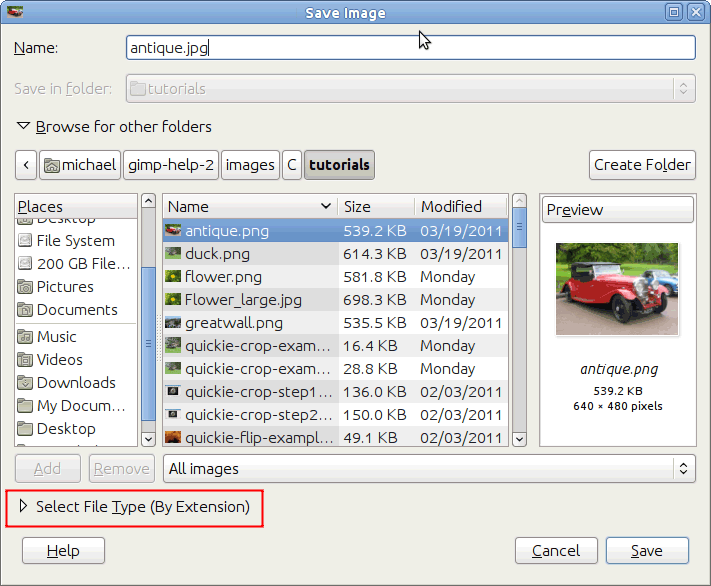This screenshot has height=586, width=711.
Task: Click the File System drive icon
Action: coord(25,241)
